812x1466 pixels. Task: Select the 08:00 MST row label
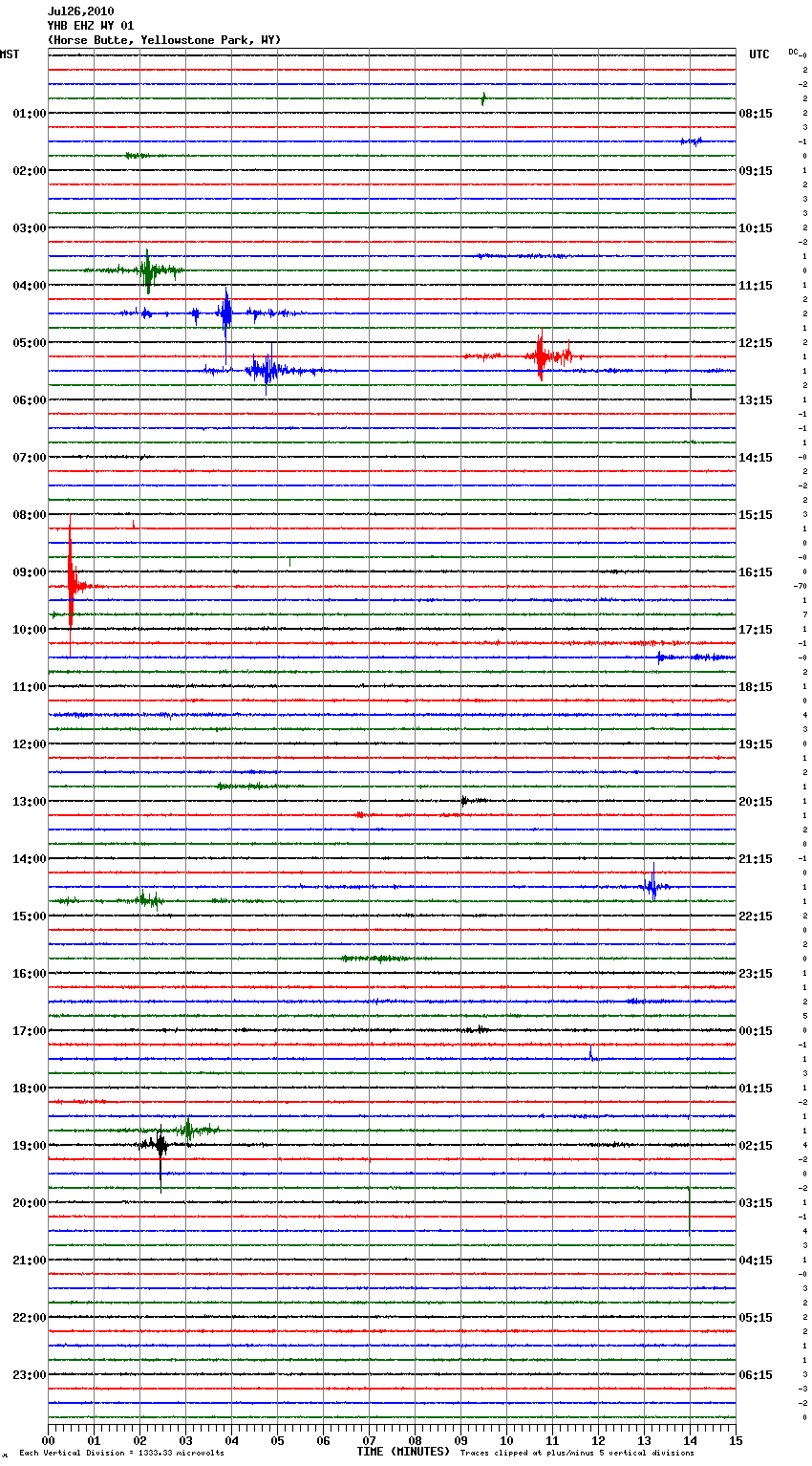30,515
